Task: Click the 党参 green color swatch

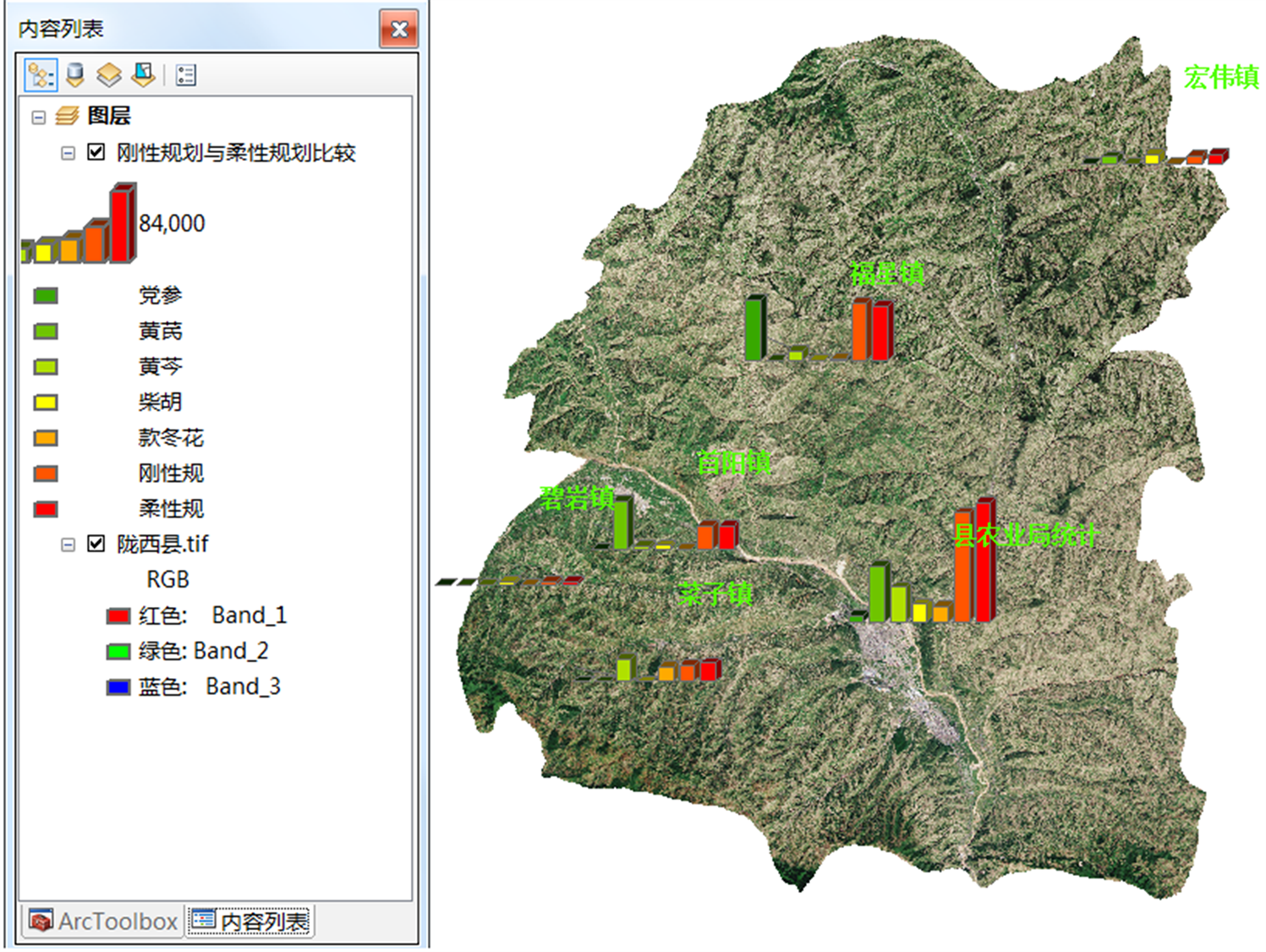Action: [46, 295]
